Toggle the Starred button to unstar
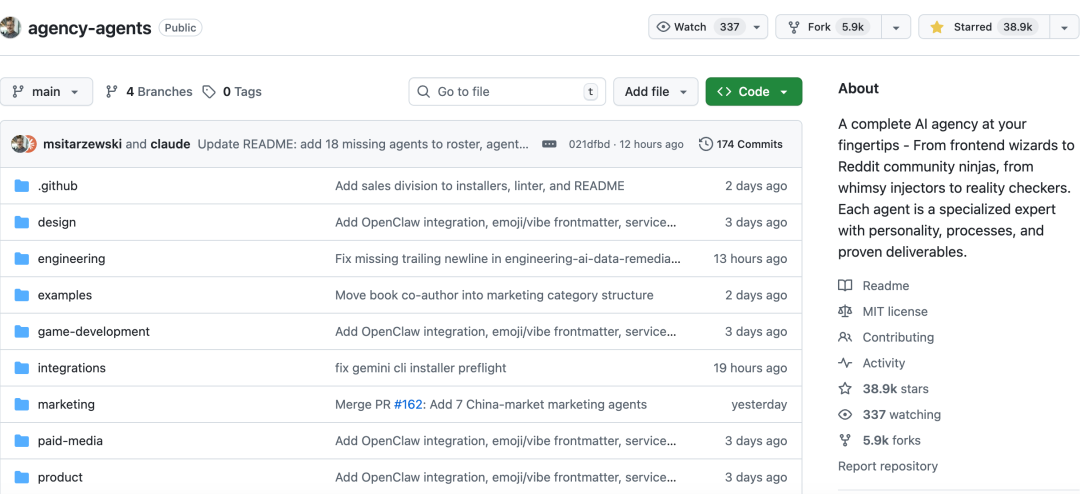This screenshot has height=494, width=1080. coord(984,27)
